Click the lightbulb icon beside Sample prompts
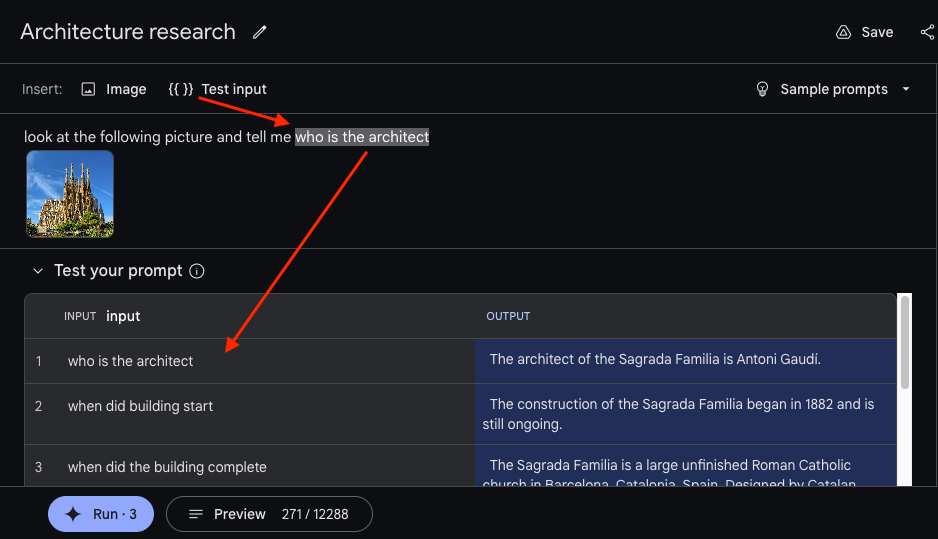 763,89
